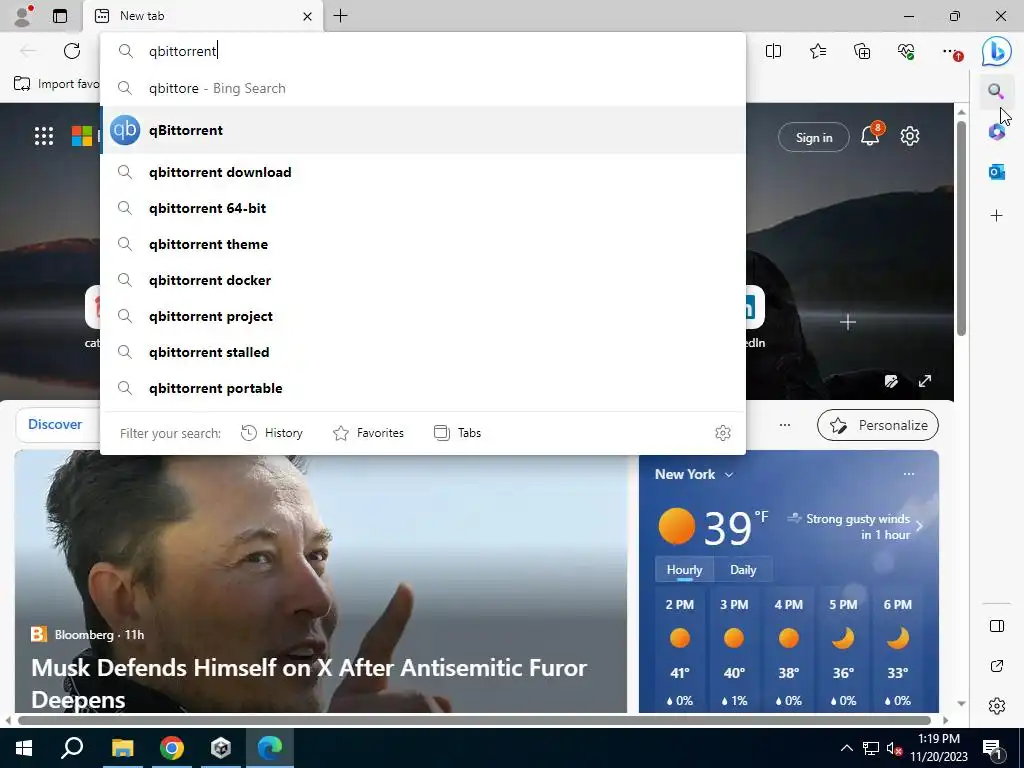Show hidden system tray icons
The width and height of the screenshot is (1024, 768).
pos(846,748)
